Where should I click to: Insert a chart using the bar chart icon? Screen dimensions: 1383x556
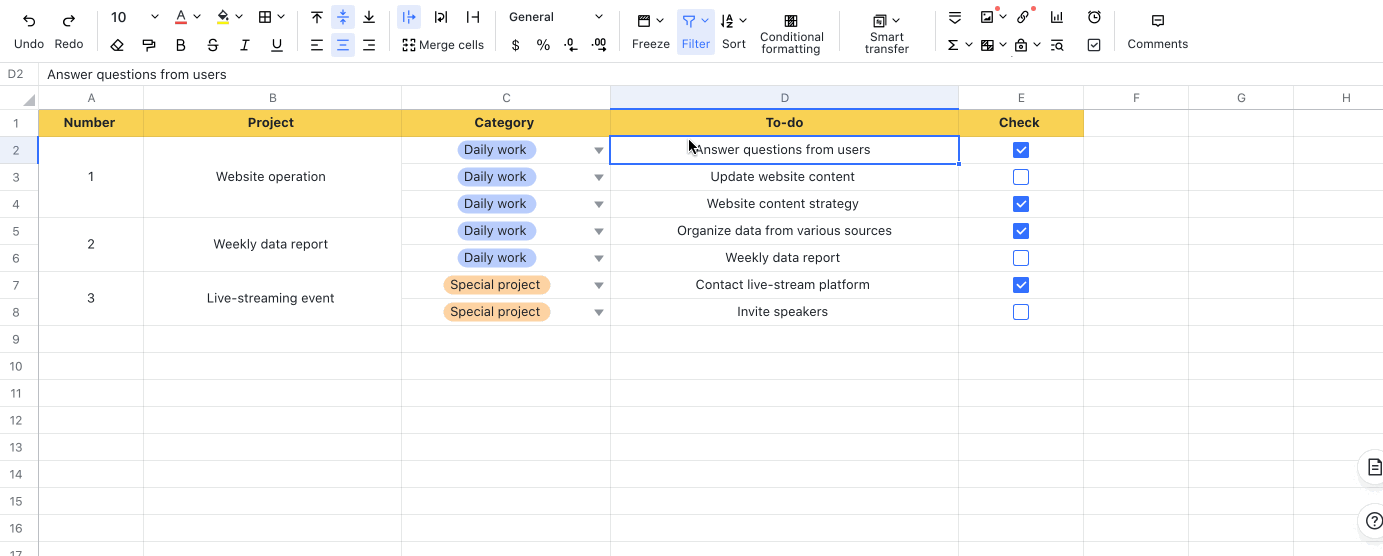[1057, 18]
